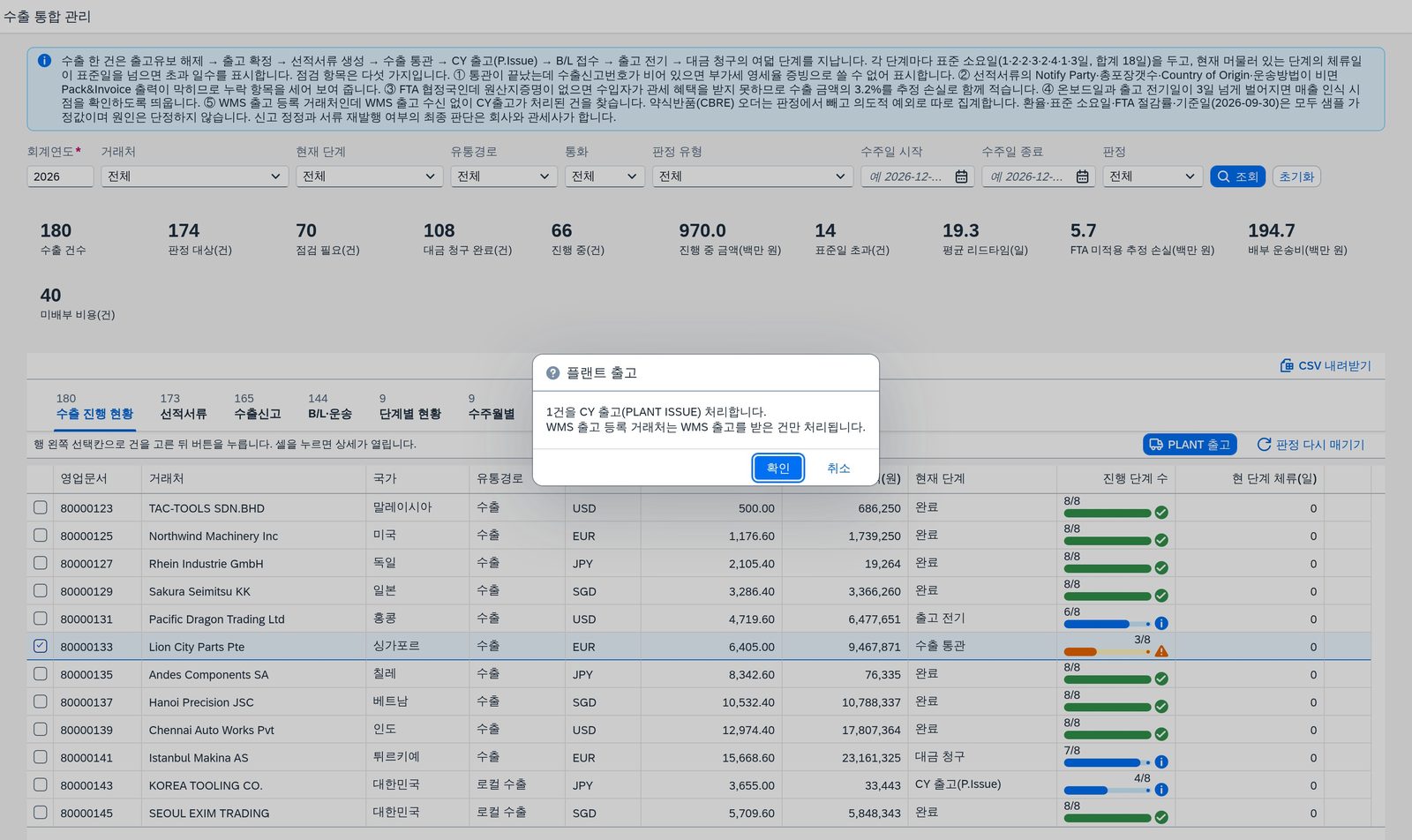
Task: Open the 거래처 dropdown filter
Action: (x=194, y=176)
